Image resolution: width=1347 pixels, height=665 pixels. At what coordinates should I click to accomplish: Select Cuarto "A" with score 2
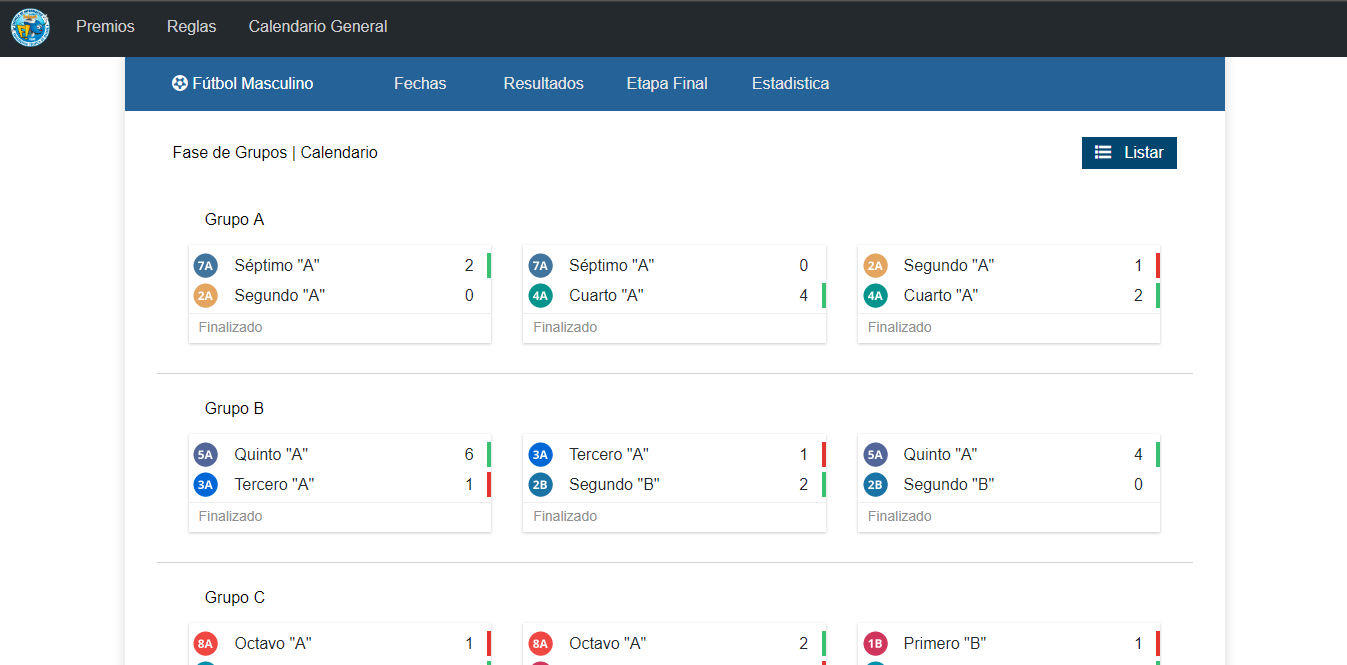[x=941, y=296]
